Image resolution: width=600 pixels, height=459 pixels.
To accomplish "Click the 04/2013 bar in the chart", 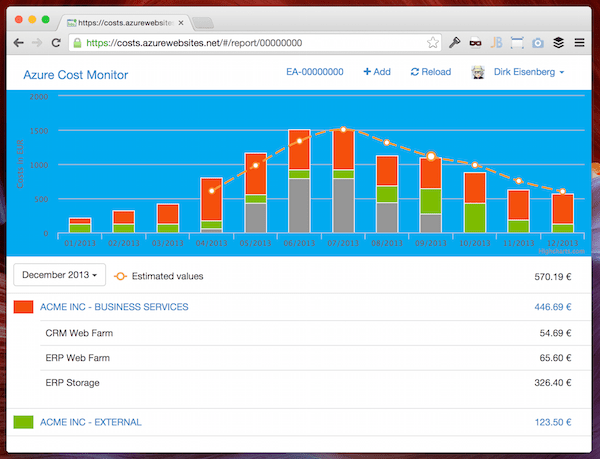I will (x=212, y=205).
